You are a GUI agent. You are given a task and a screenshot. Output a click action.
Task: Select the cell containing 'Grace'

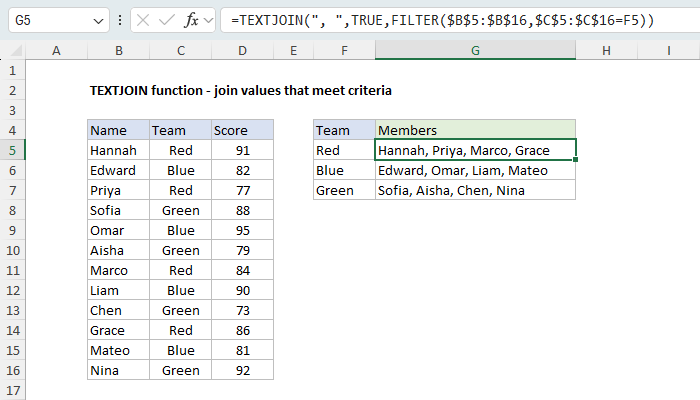[118, 330]
